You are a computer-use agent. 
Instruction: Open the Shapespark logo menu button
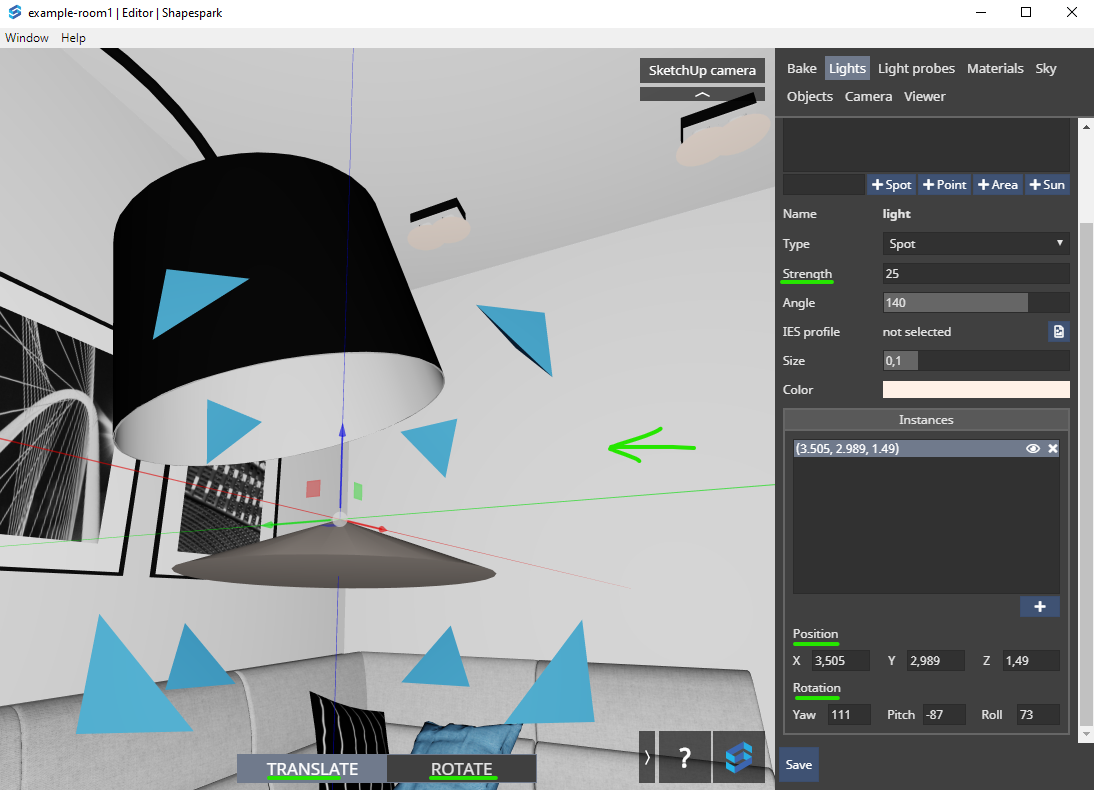(x=738, y=757)
